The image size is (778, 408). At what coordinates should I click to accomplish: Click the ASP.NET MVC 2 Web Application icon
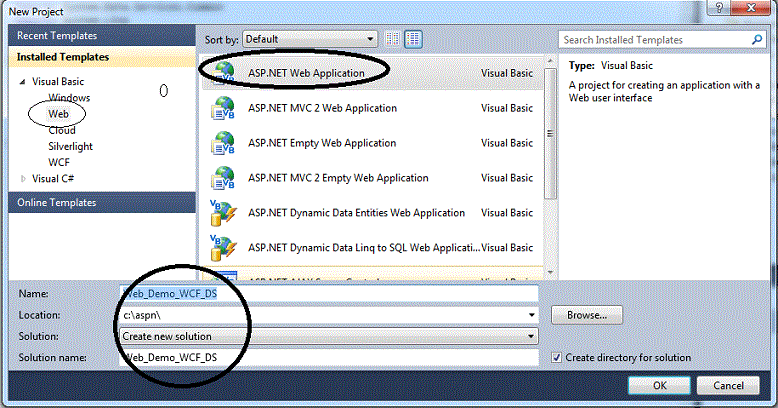(x=223, y=108)
